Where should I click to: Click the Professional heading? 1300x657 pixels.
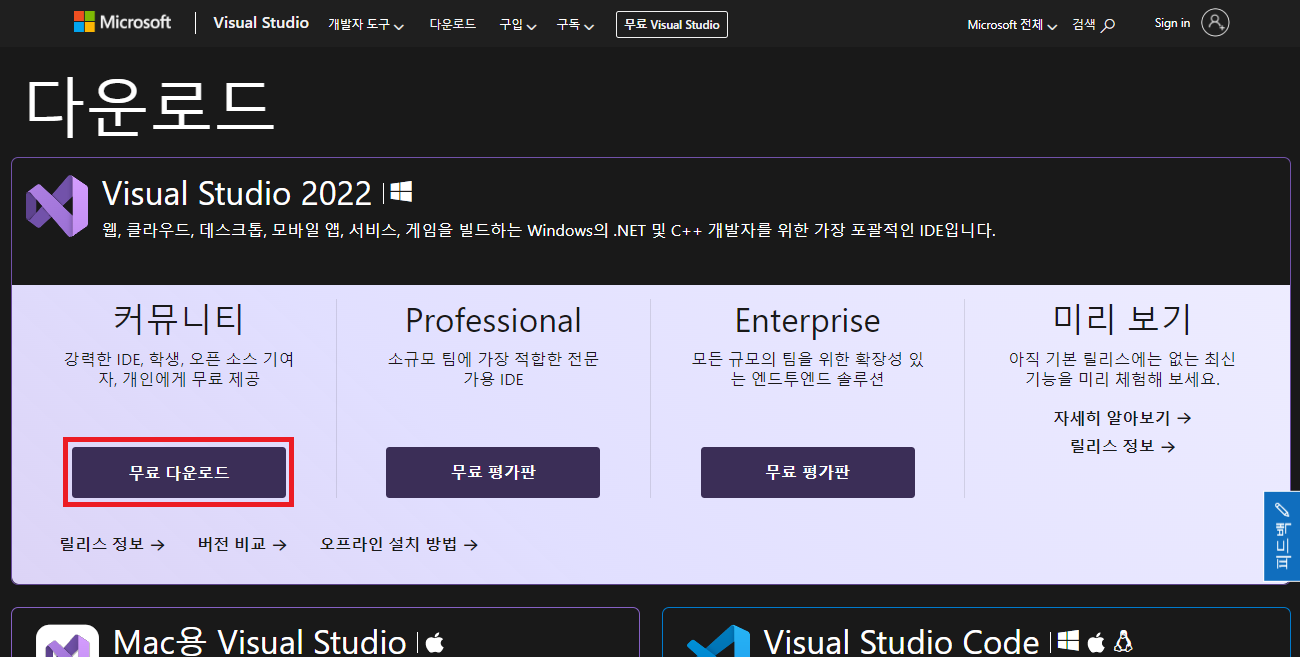click(x=493, y=320)
